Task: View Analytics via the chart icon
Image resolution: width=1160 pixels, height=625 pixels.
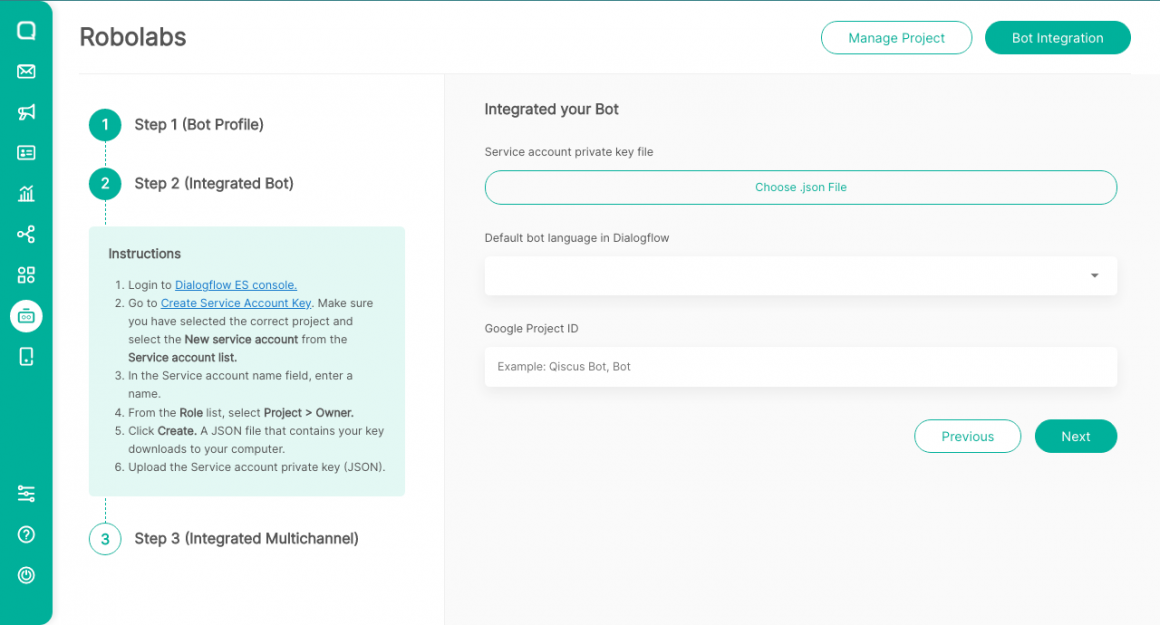Action: [x=26, y=193]
